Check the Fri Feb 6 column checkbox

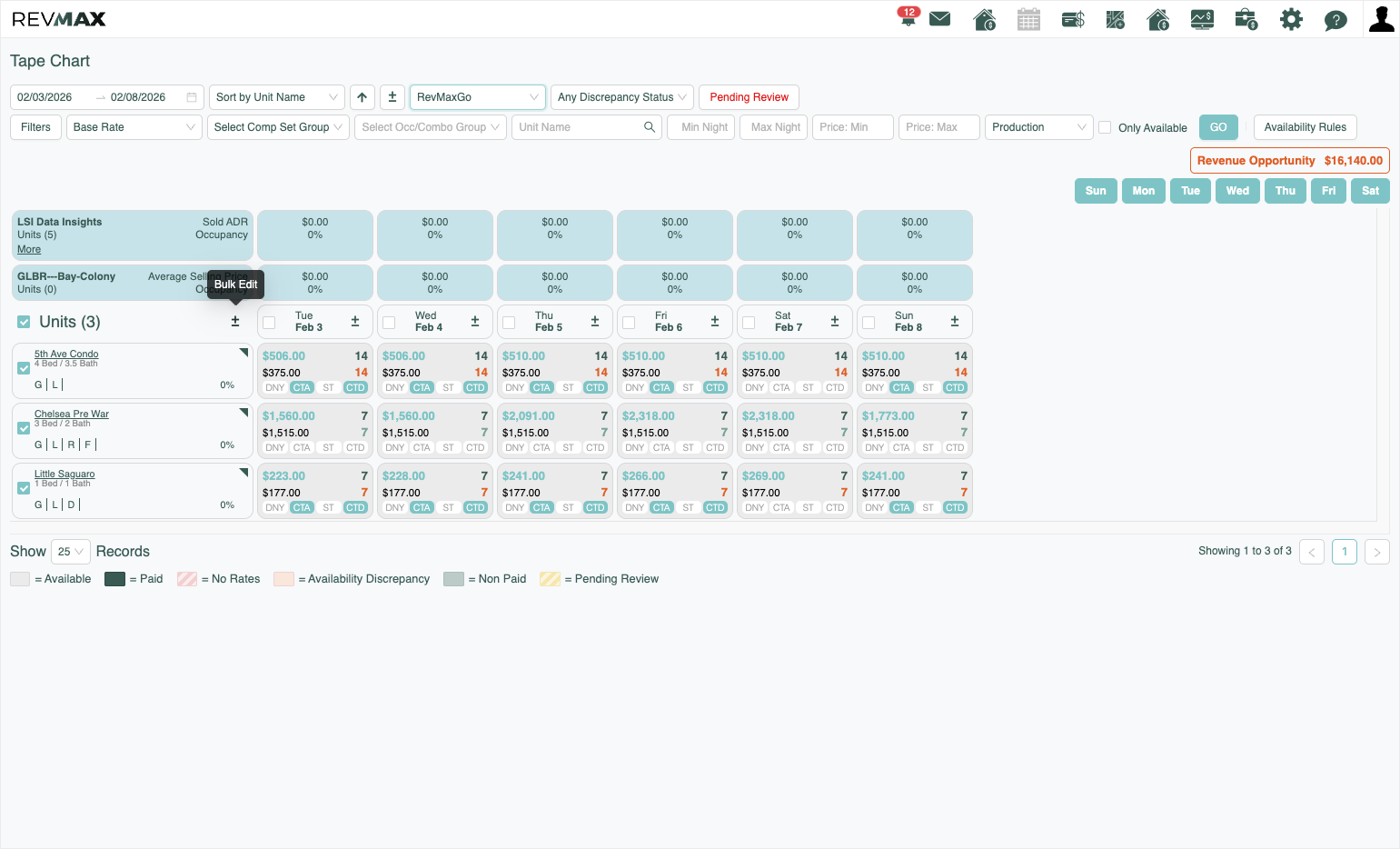click(629, 323)
